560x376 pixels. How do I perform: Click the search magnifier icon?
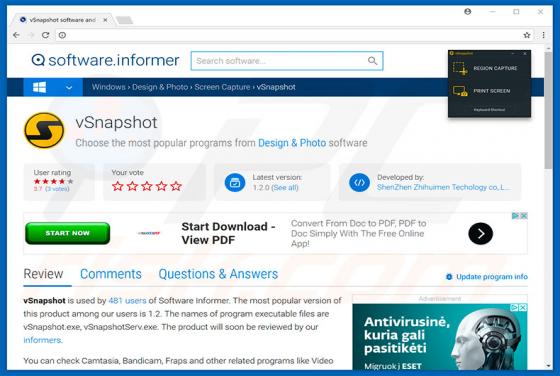pos(372,61)
